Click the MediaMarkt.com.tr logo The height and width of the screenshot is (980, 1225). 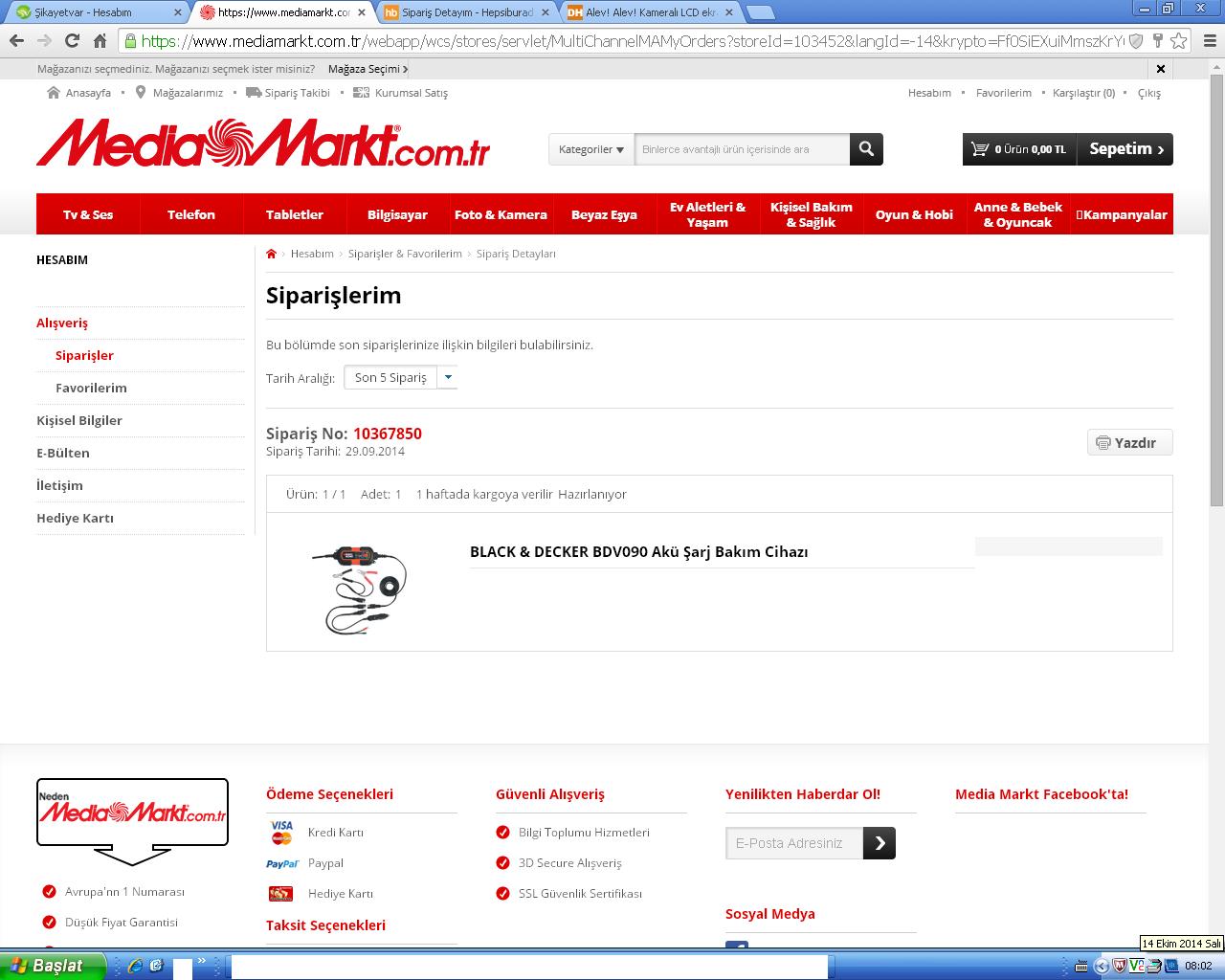[x=263, y=143]
